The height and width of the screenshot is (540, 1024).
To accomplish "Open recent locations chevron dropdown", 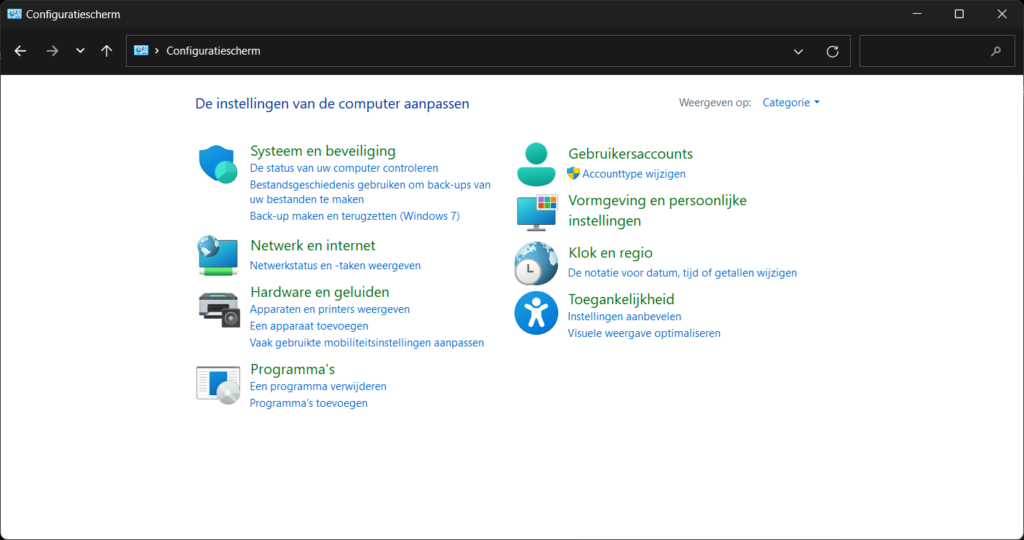I will (80, 51).
